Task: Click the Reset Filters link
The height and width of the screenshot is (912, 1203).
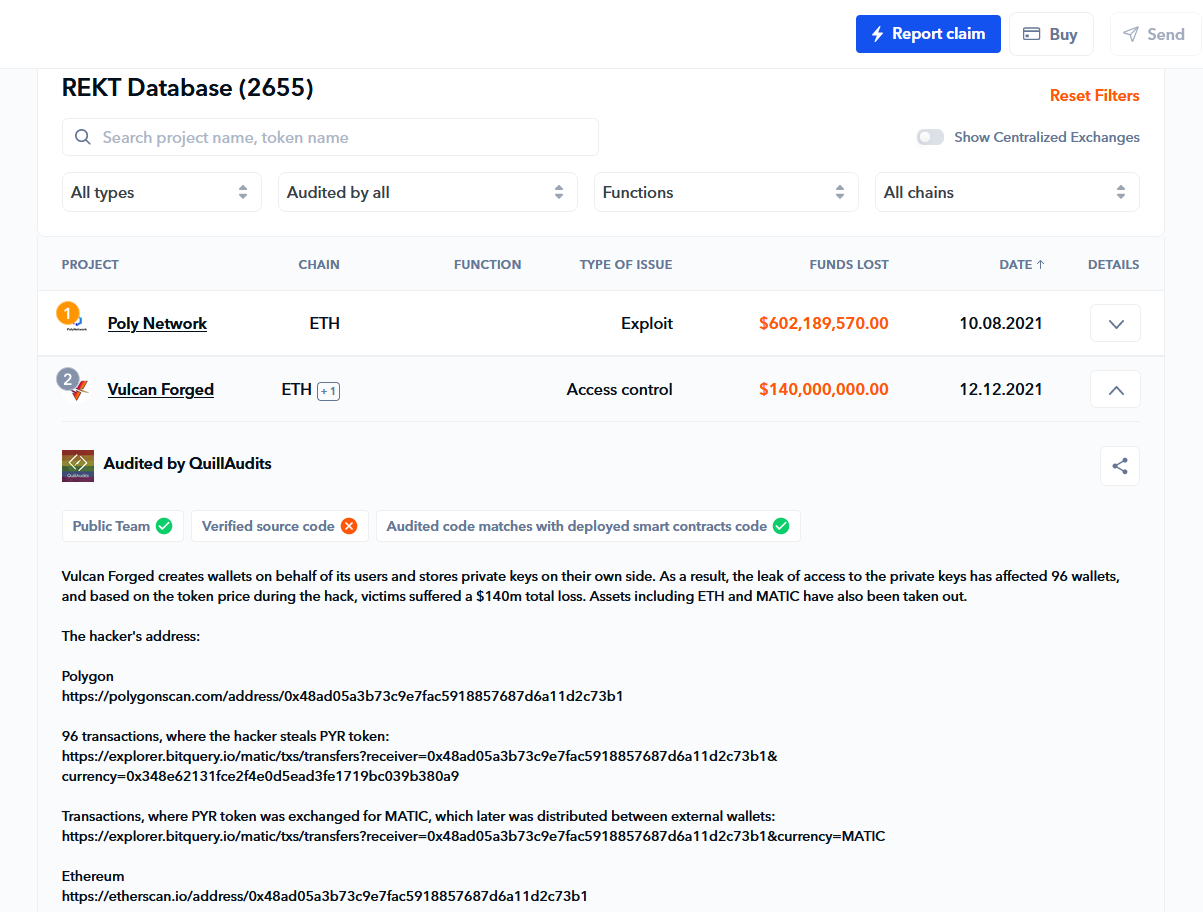Action: click(x=1094, y=96)
